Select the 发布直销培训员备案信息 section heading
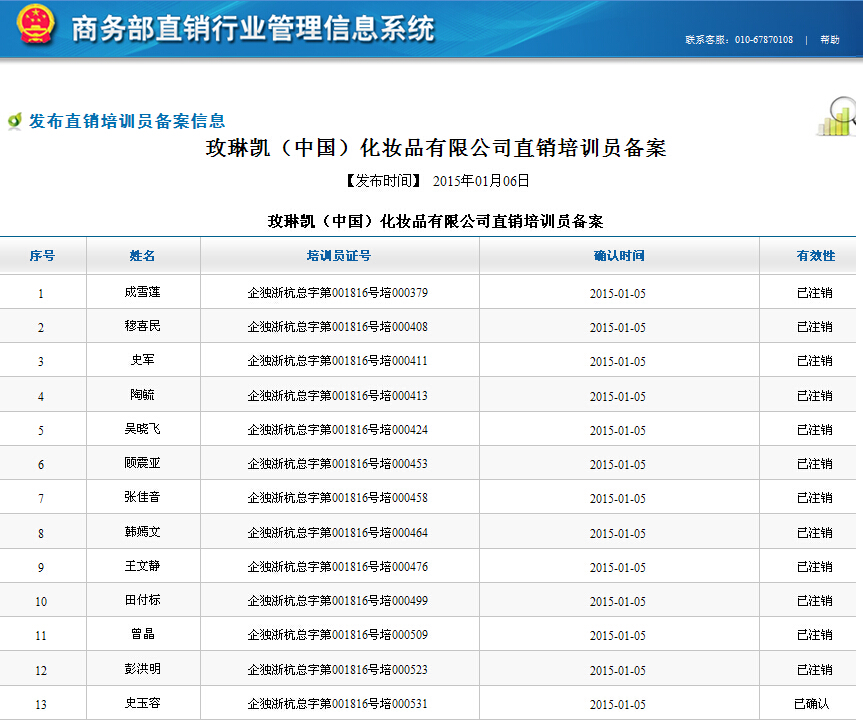863x720 pixels. click(127, 121)
